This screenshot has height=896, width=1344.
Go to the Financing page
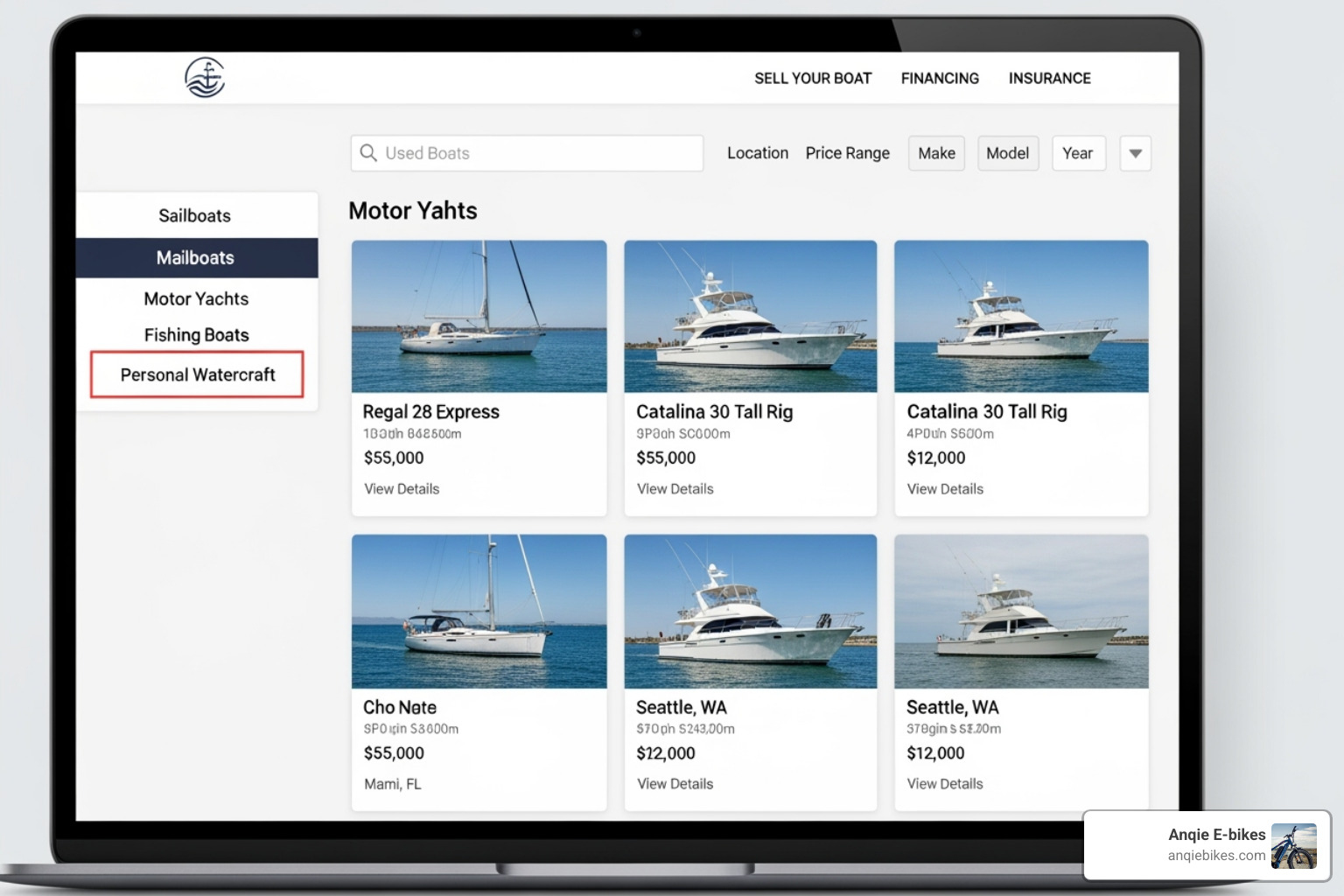(940, 79)
